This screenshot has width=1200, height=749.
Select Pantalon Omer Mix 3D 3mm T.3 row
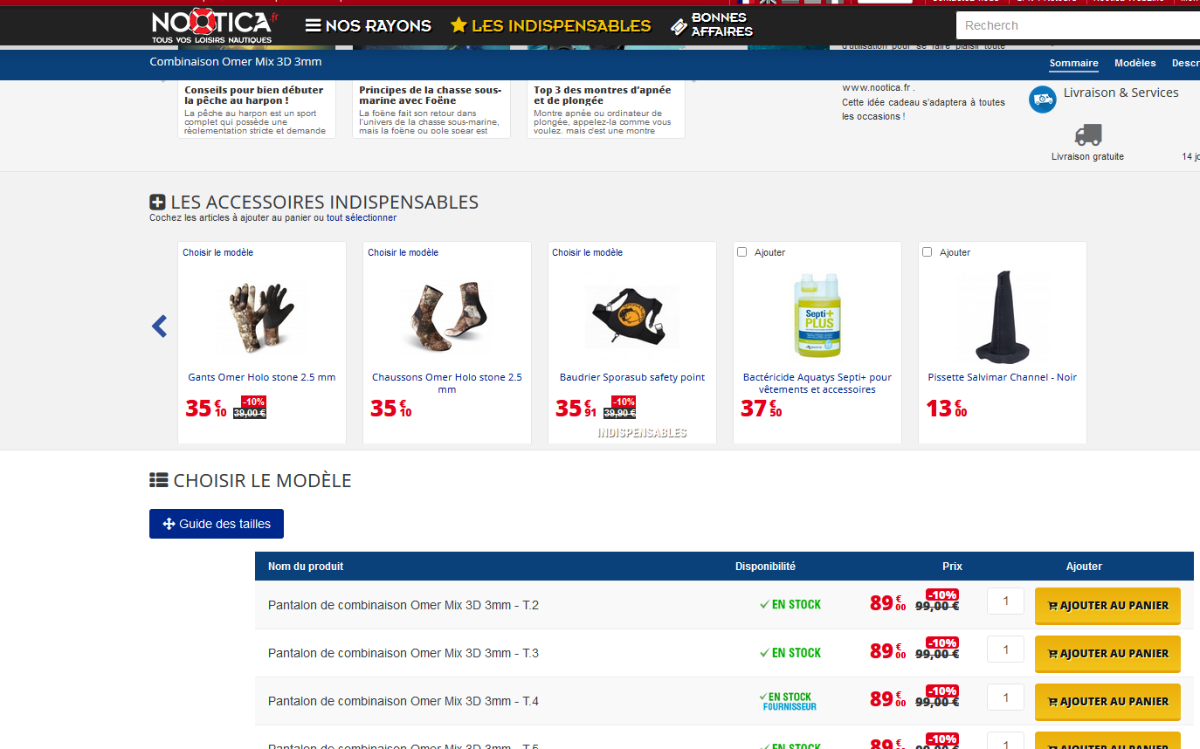click(x=724, y=653)
